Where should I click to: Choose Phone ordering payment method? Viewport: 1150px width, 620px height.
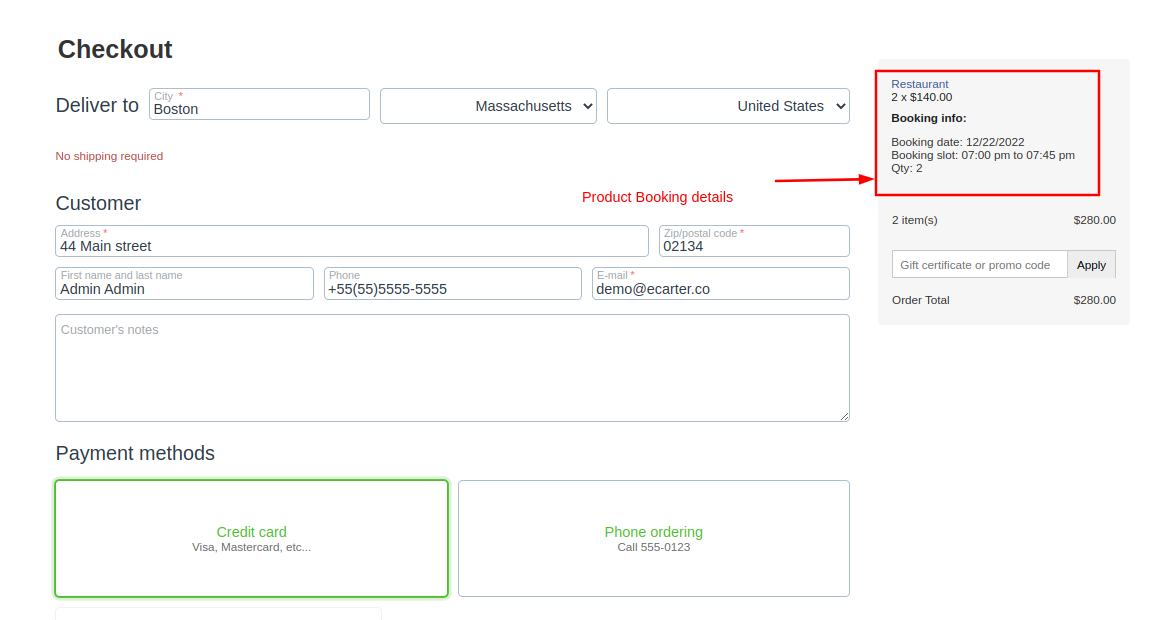tap(653, 538)
